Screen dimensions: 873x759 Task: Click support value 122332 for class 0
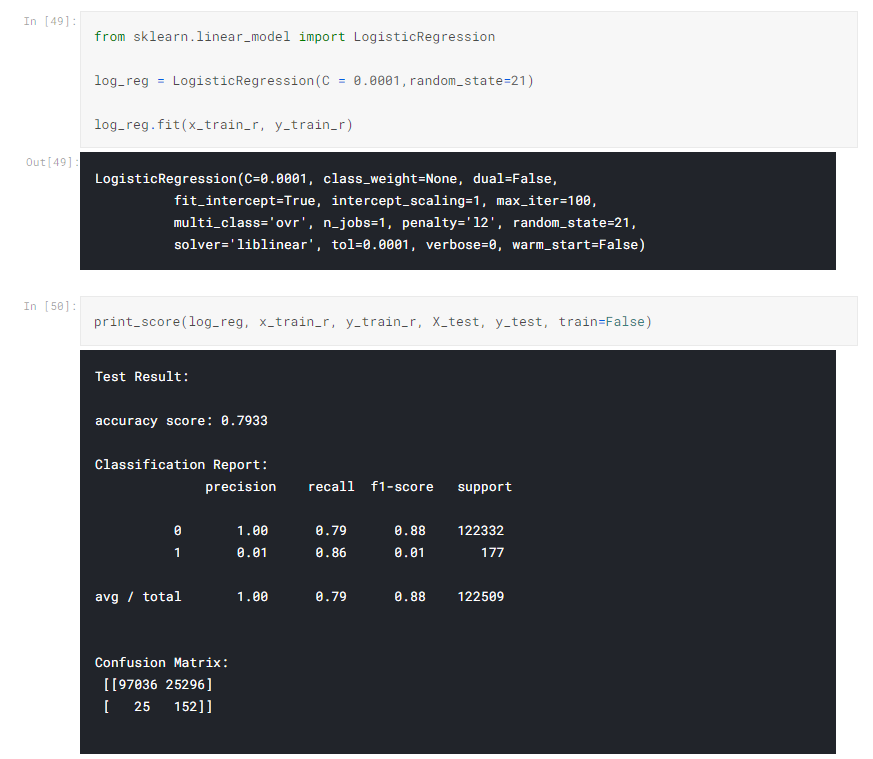tap(480, 531)
